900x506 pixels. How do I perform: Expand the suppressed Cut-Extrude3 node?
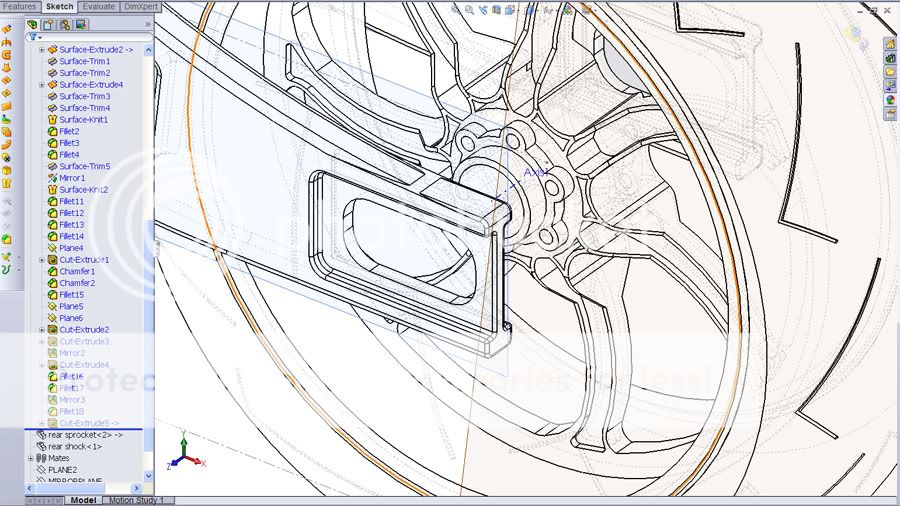tap(42, 341)
